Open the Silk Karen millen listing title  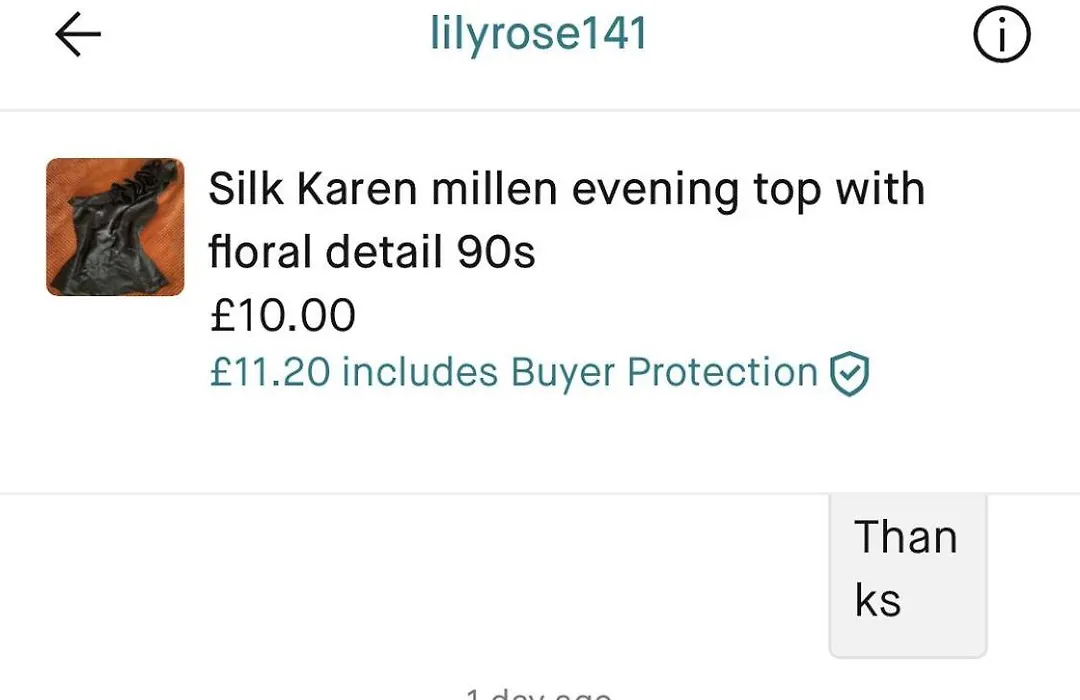click(x=566, y=219)
